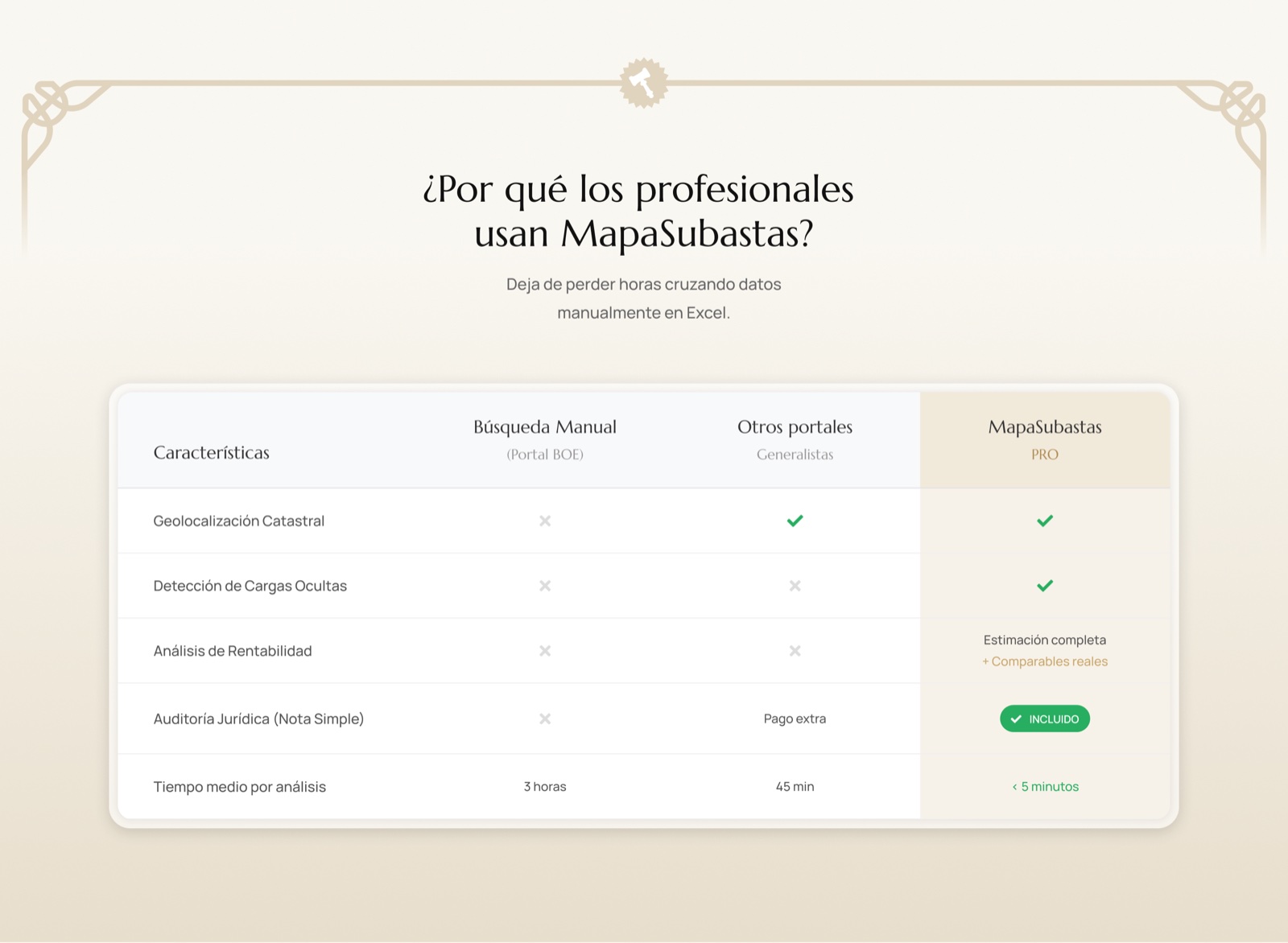Click the Detección de Cargas Ocultas row label
The image size is (1288, 943).
pos(250,586)
